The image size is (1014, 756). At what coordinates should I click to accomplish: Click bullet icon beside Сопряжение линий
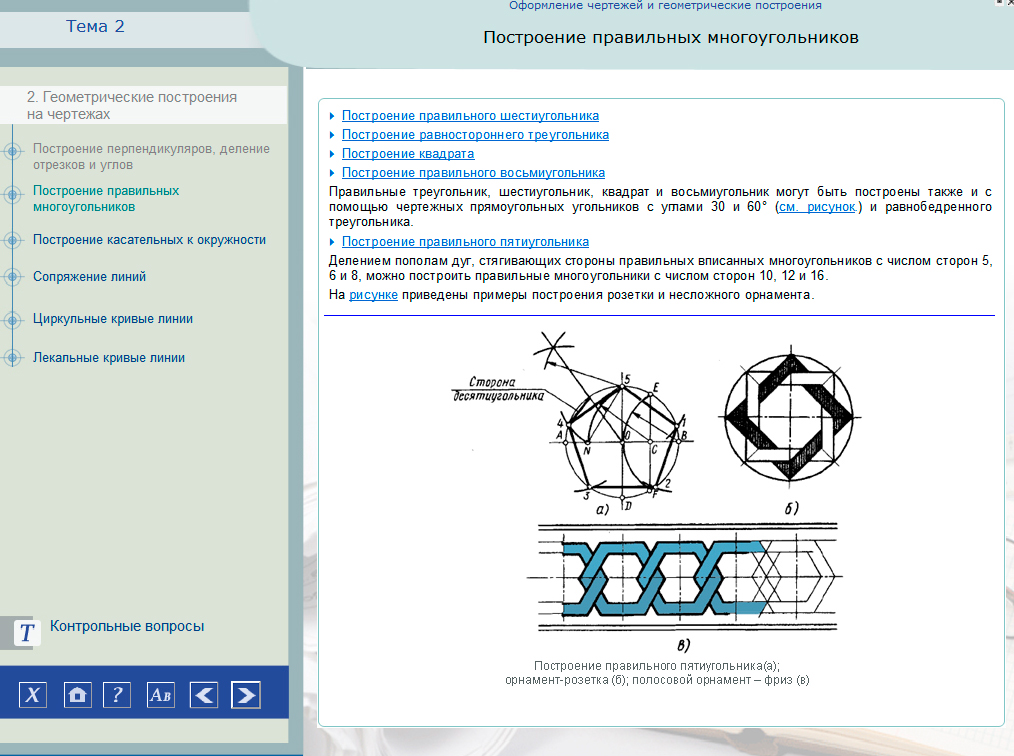12,277
